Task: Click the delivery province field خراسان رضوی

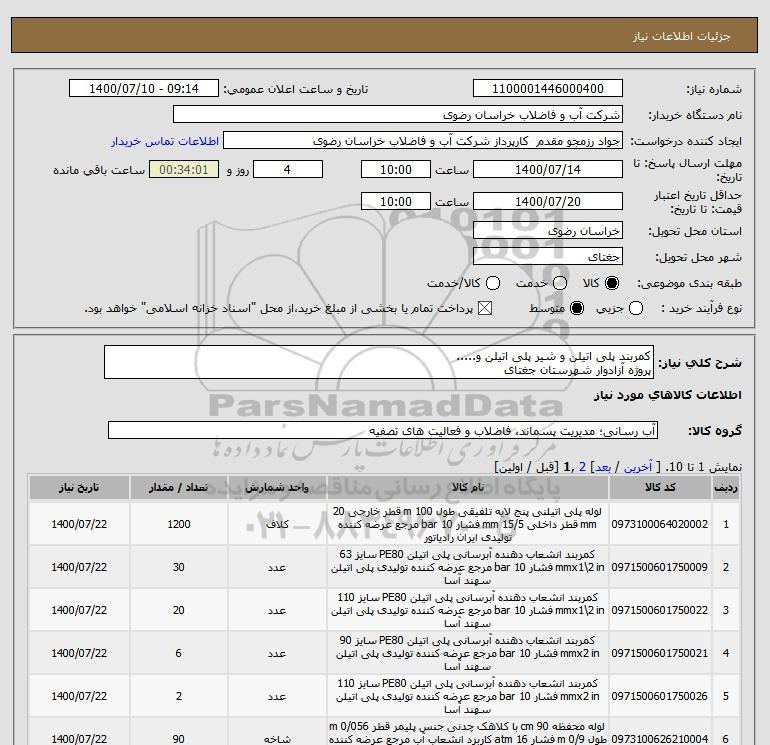Action: pos(548,230)
